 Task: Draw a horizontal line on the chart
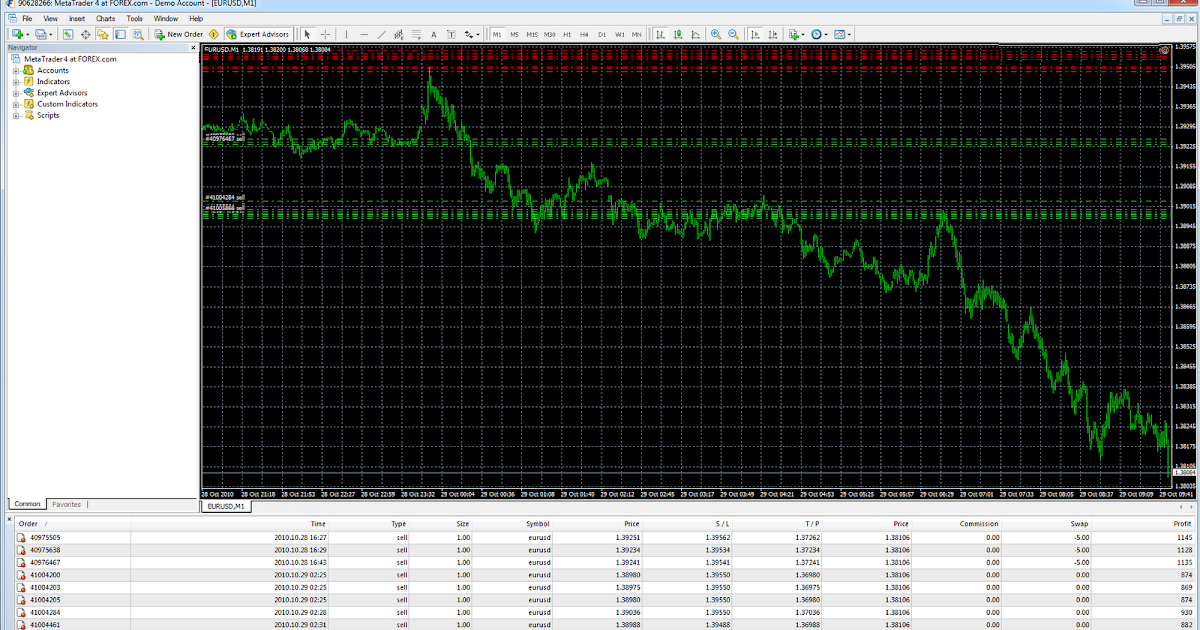click(363, 33)
